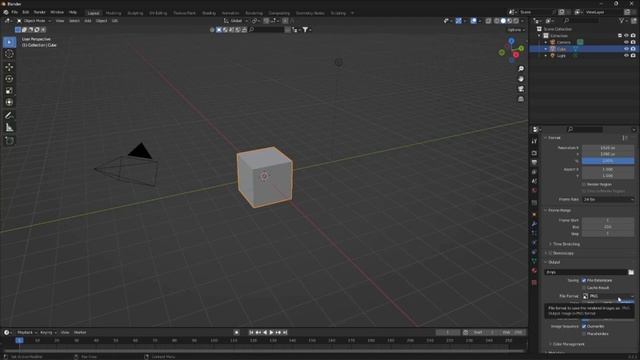
Task: Expand the Camera item in outliner
Action: [x=546, y=42]
